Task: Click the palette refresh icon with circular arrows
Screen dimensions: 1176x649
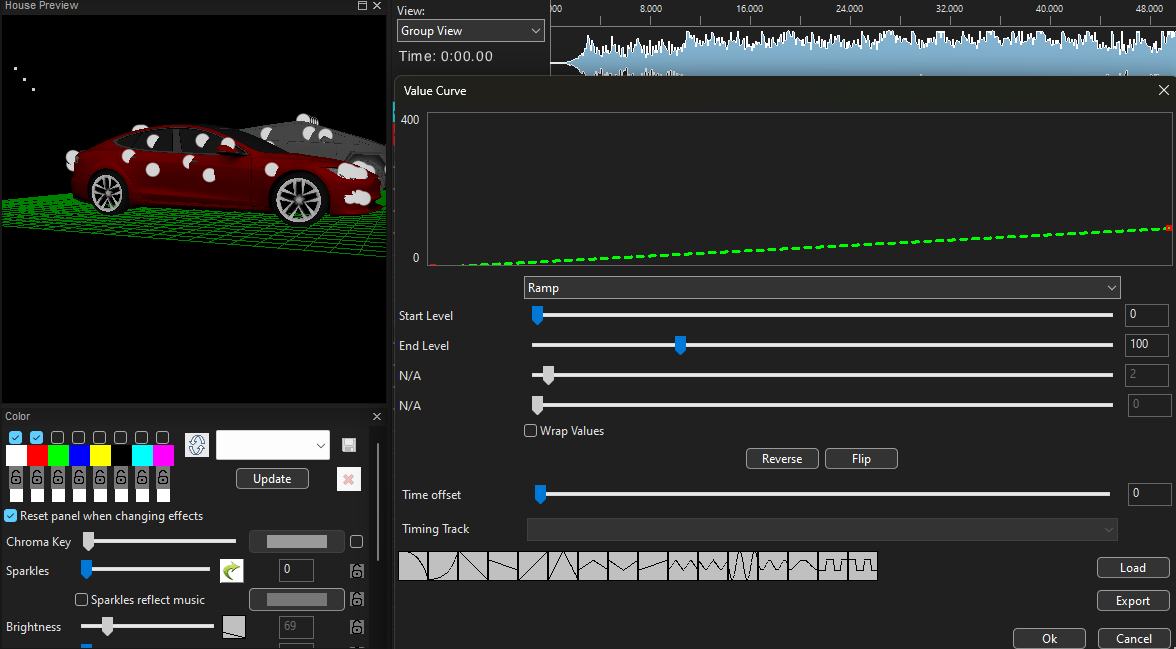Action: point(197,445)
